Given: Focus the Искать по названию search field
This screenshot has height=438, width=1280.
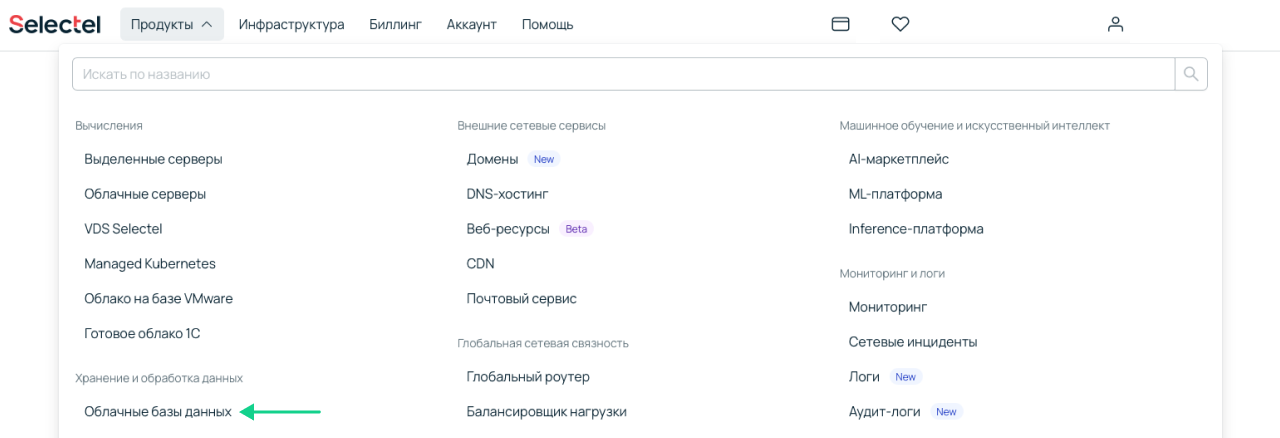Looking at the screenshot, I should pos(623,74).
